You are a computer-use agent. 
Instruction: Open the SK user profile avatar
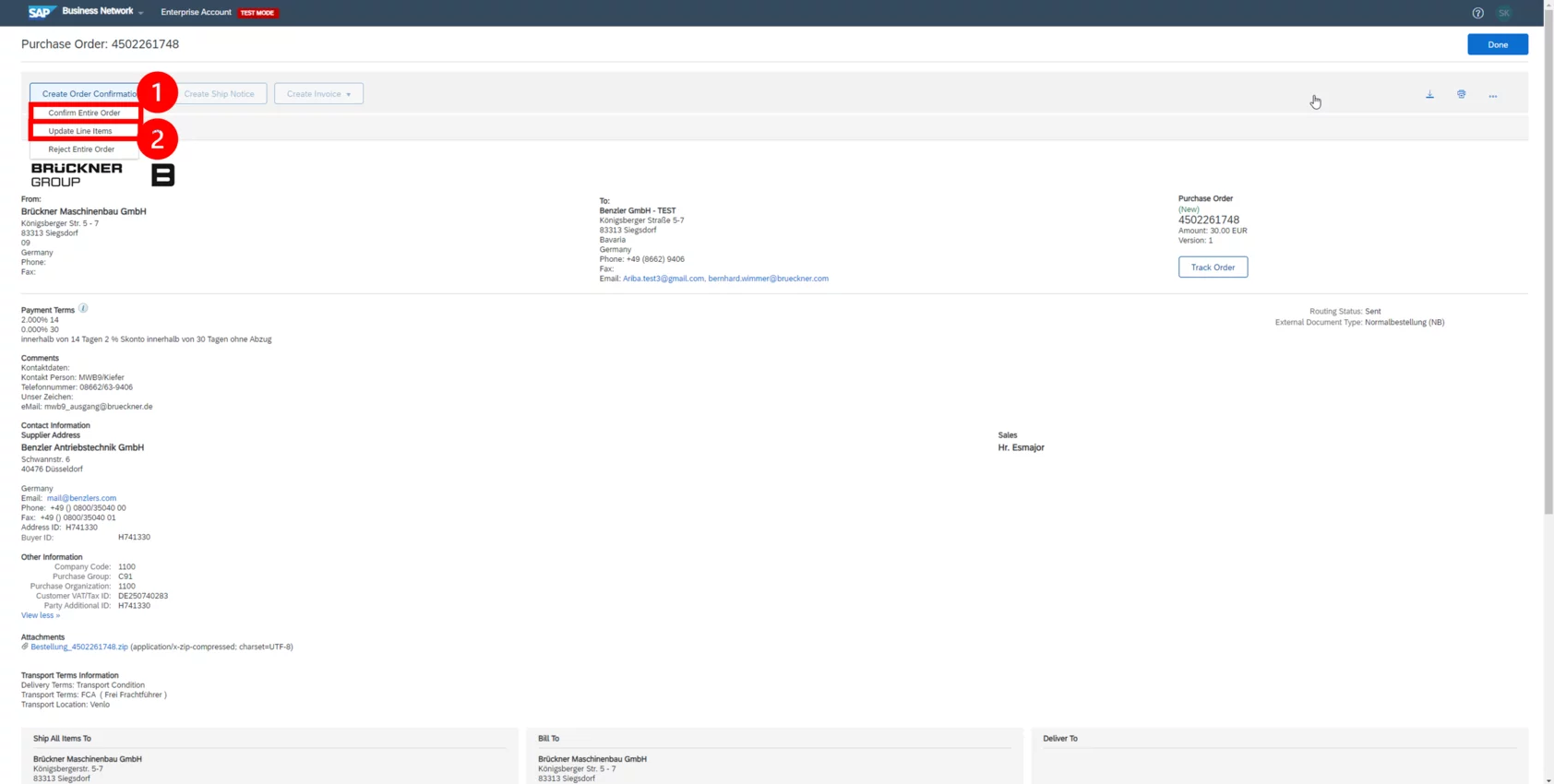(x=1504, y=13)
